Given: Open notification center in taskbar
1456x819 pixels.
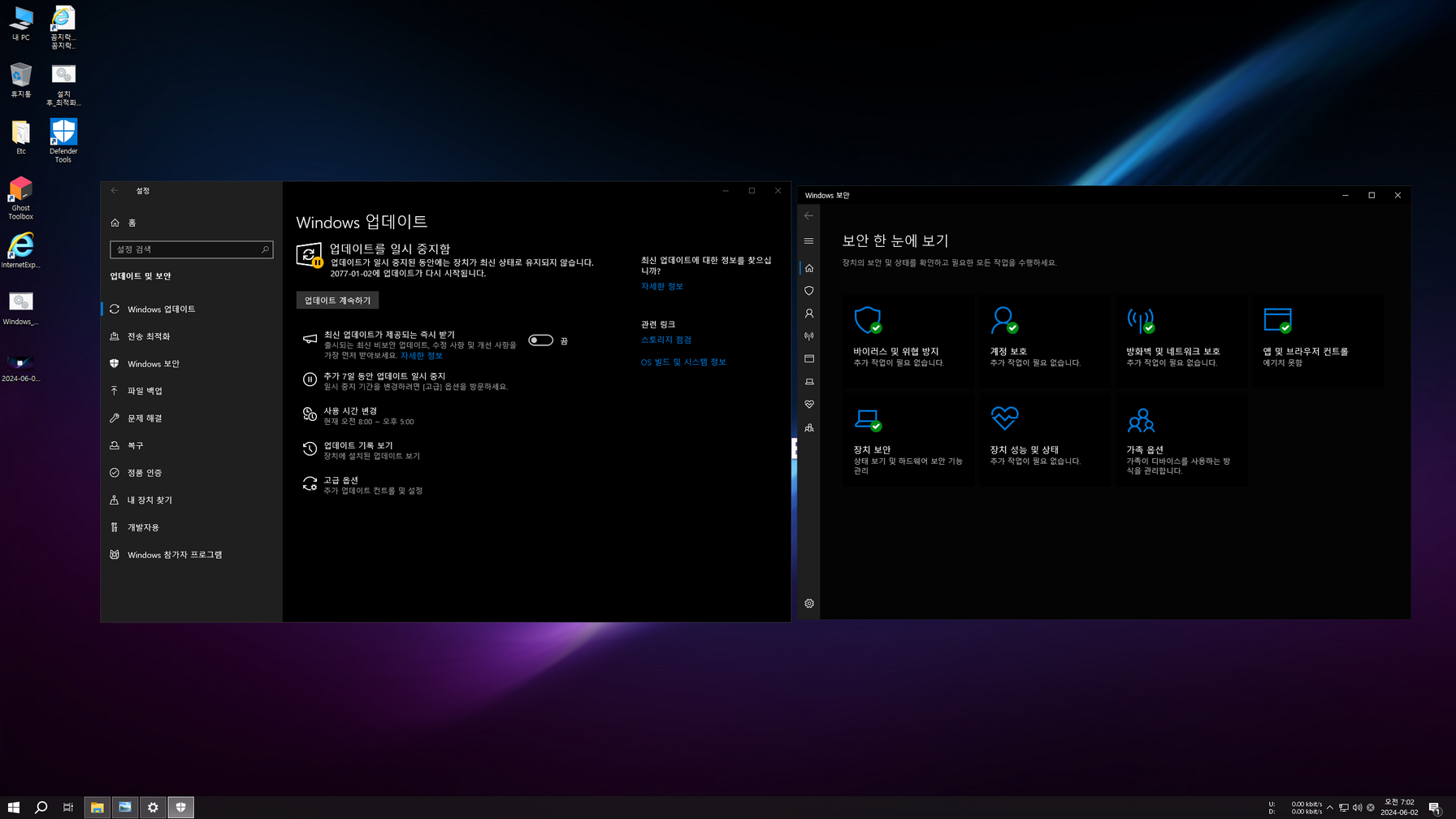Looking at the screenshot, I should tap(1435, 808).
